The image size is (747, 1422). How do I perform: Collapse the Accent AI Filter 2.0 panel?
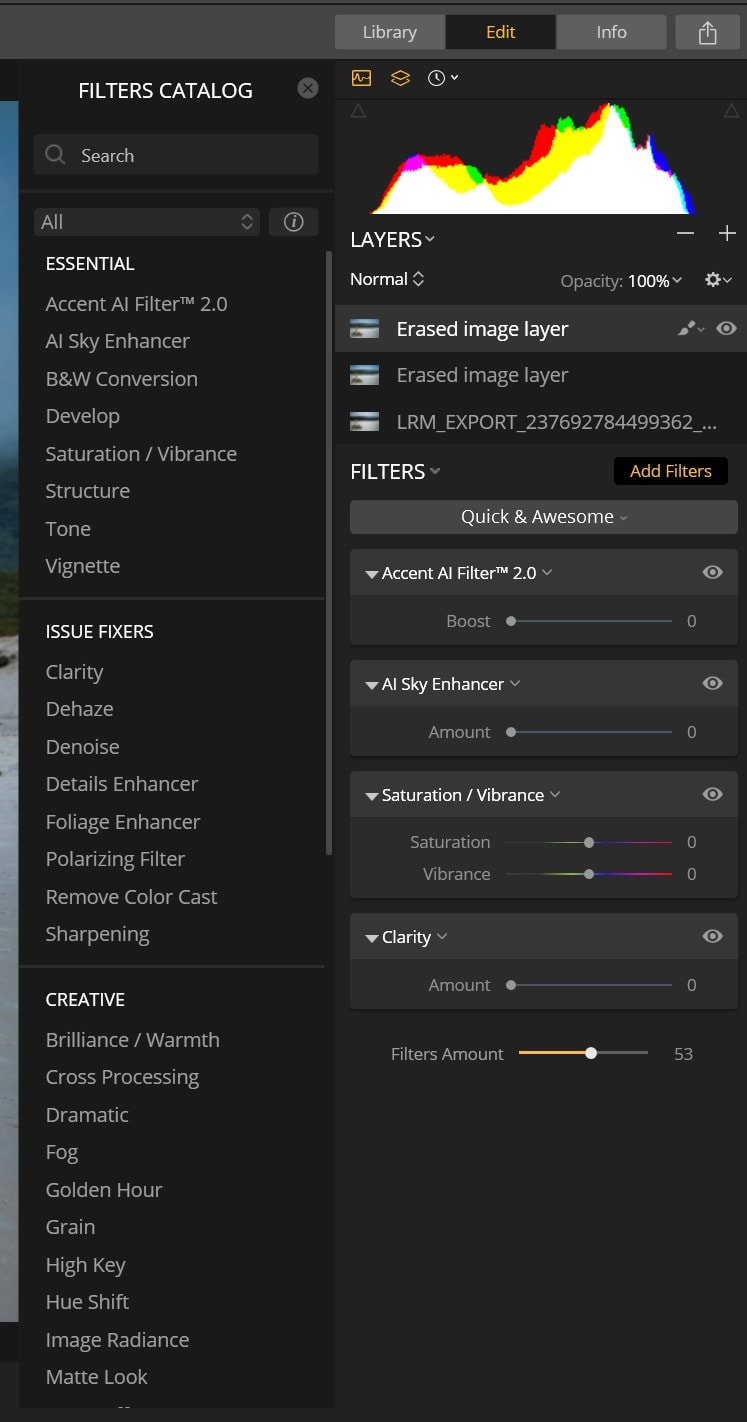(372, 574)
